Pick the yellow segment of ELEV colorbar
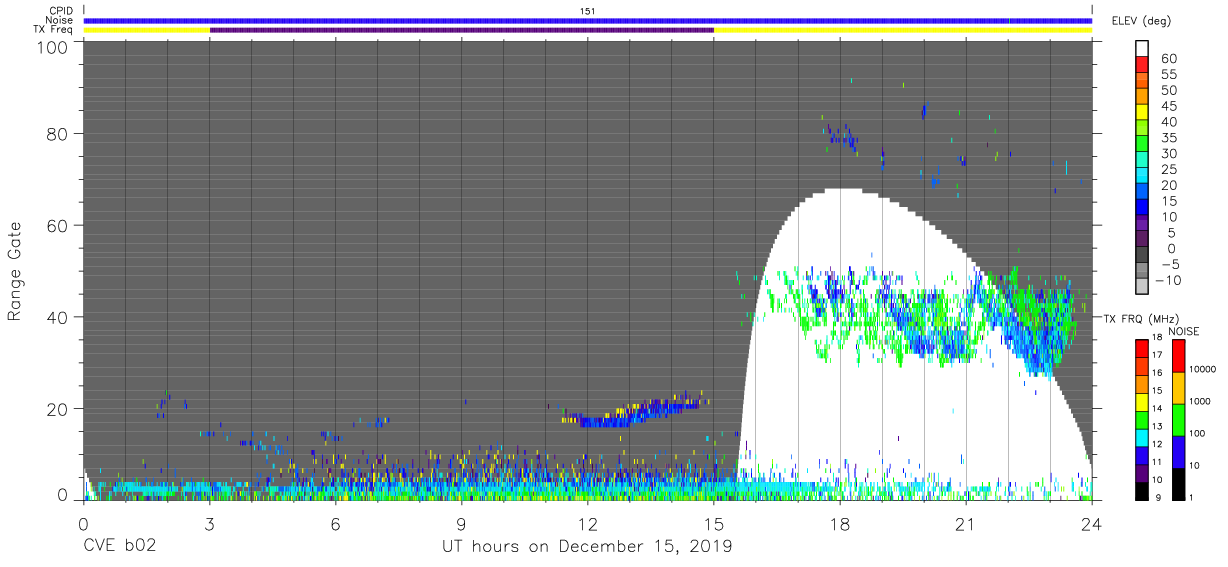This screenshot has width=1228, height=567. (x=1142, y=113)
